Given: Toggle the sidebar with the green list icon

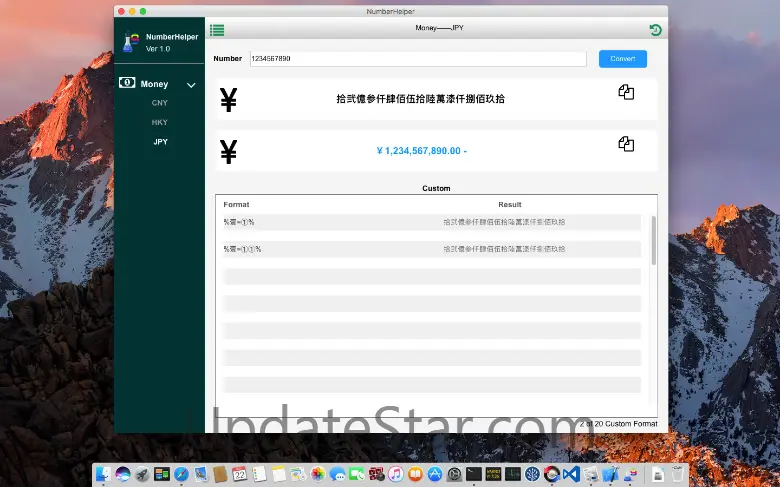Looking at the screenshot, I should tap(217, 30).
